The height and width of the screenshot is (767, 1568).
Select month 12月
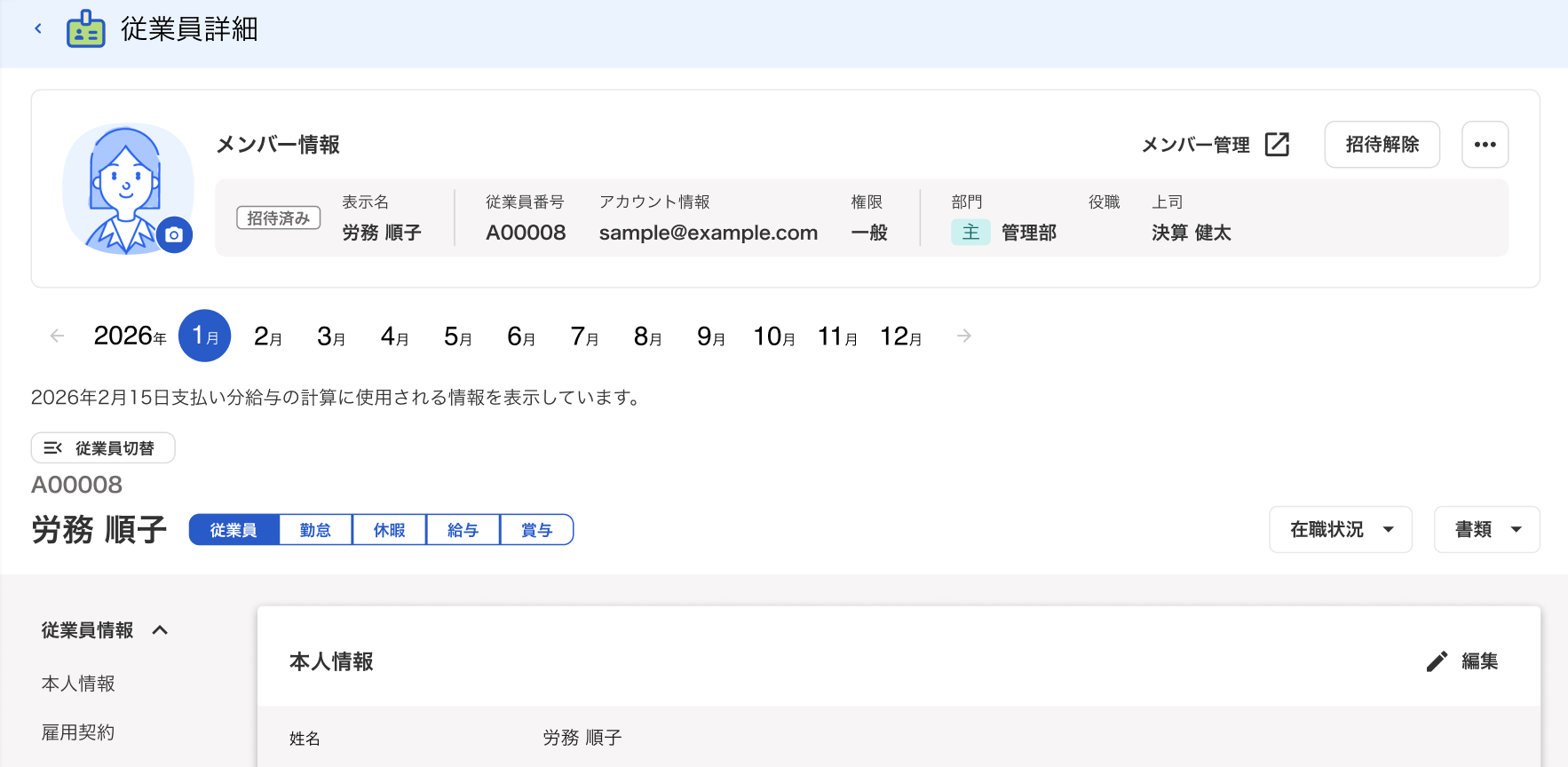point(901,336)
